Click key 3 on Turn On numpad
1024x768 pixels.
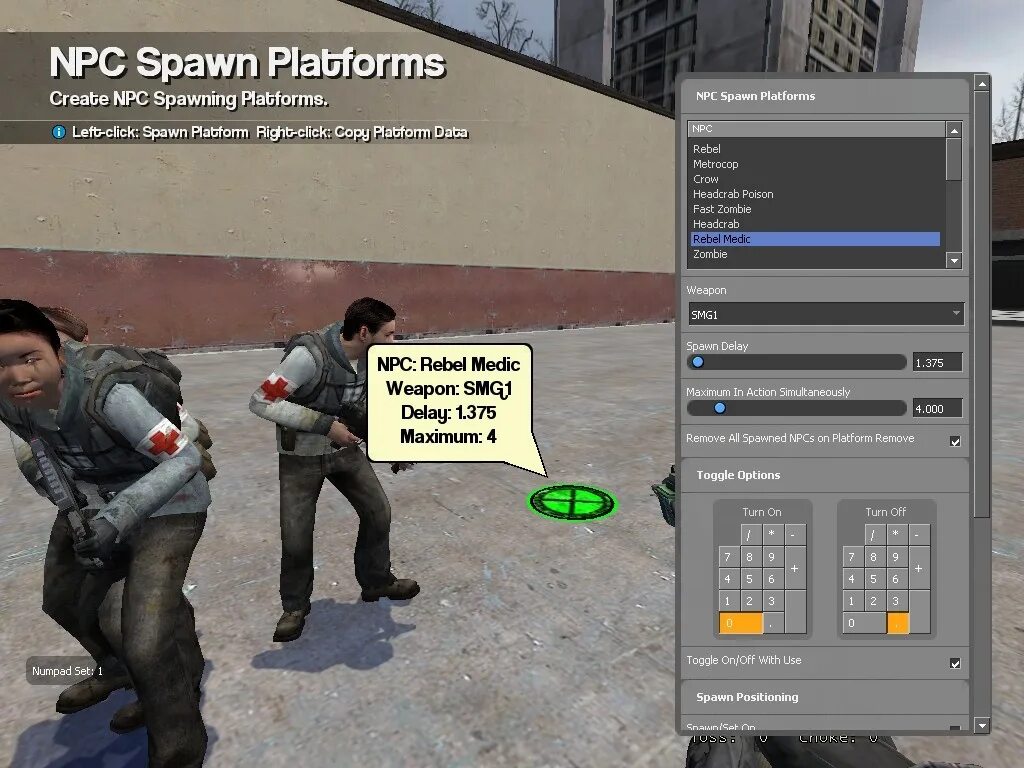coord(773,601)
